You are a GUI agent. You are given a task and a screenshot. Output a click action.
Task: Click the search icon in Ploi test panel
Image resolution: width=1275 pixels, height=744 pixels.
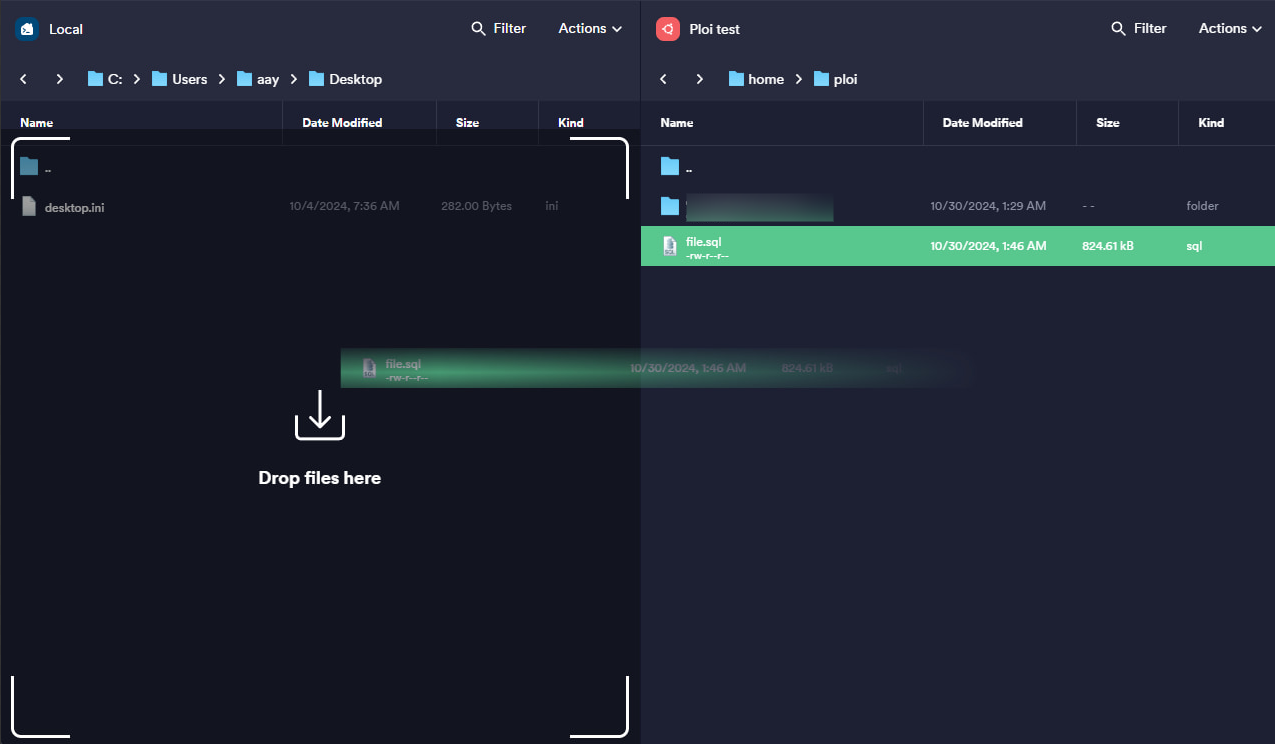tap(1119, 29)
